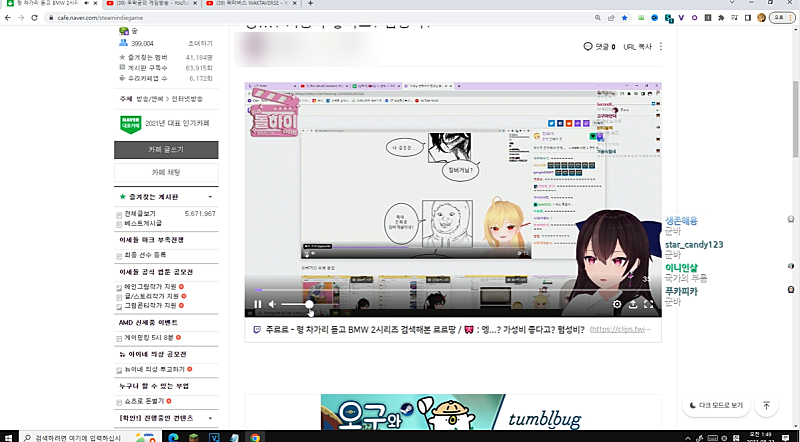The width and height of the screenshot is (800, 442).
Task: Open the 전체글보기 board
Action: click(x=140, y=213)
